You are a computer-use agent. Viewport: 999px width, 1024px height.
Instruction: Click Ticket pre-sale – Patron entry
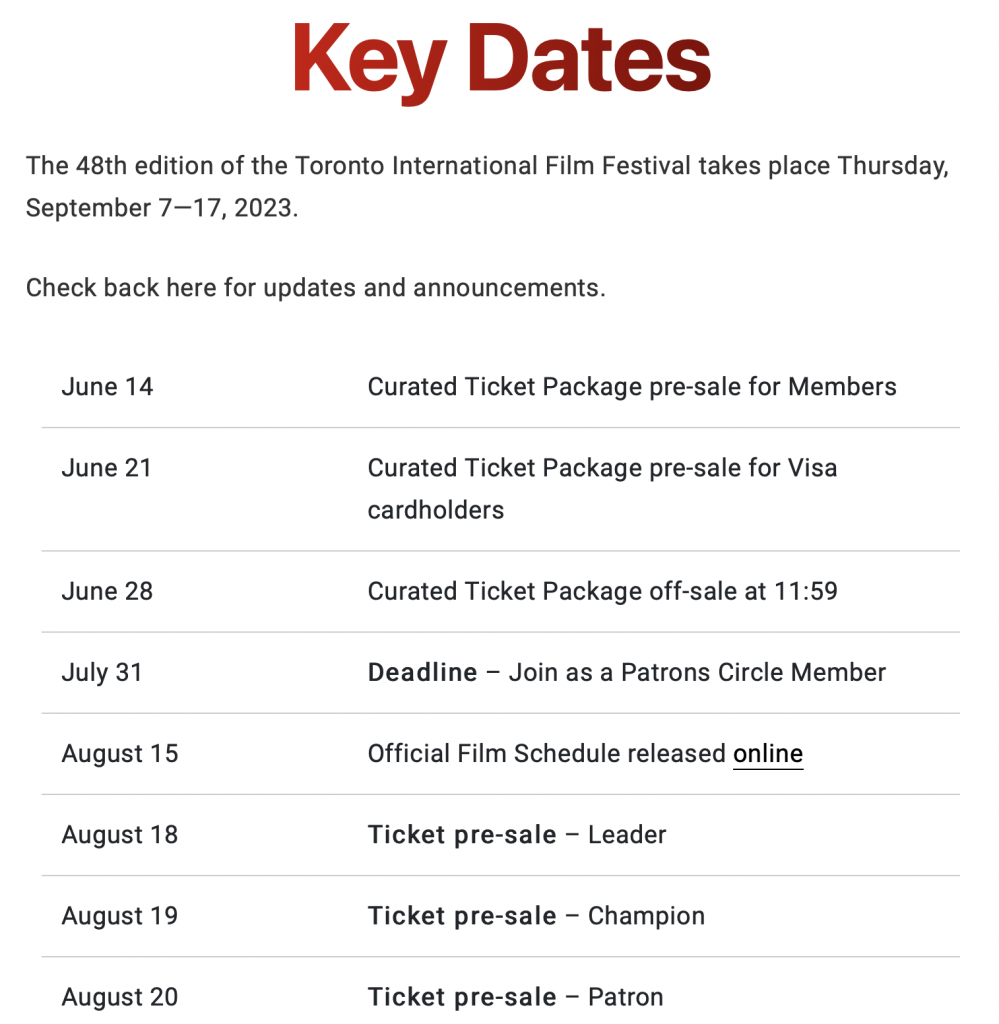tap(515, 997)
